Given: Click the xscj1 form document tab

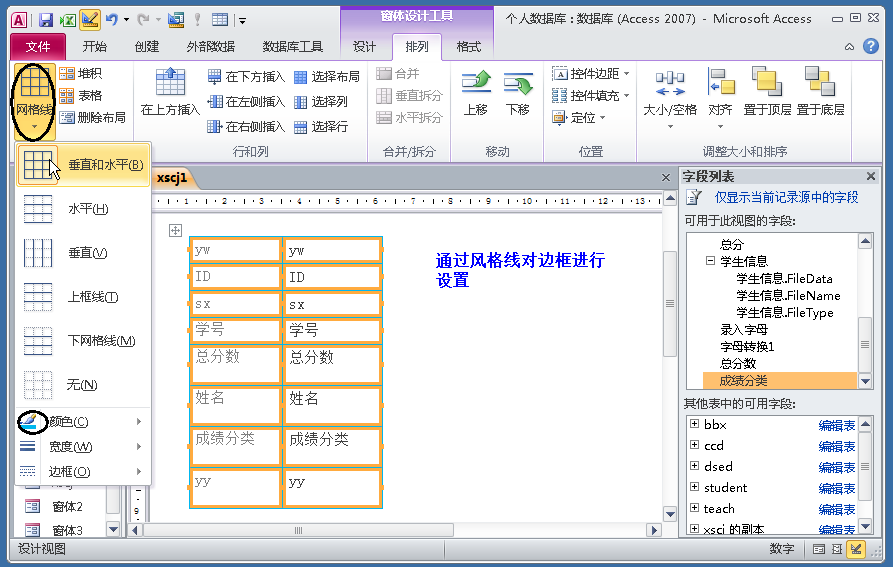Looking at the screenshot, I should (x=172, y=178).
